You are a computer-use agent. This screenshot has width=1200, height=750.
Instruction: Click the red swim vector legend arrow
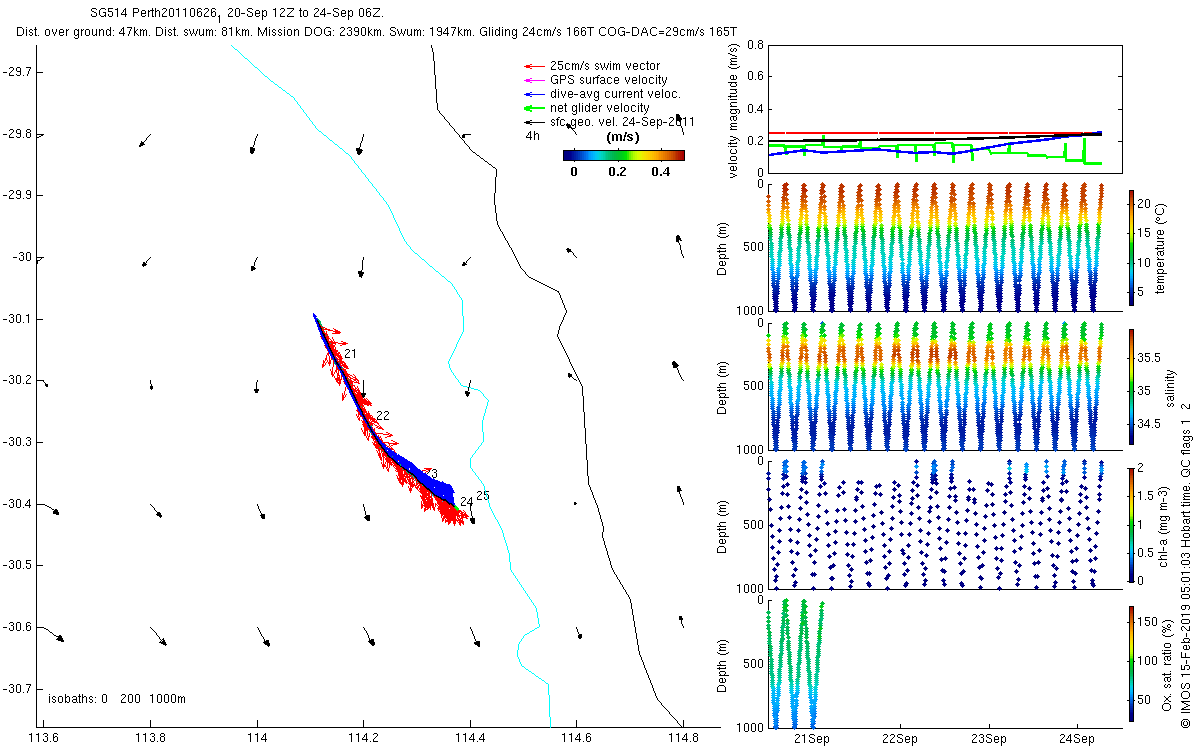tap(532, 66)
